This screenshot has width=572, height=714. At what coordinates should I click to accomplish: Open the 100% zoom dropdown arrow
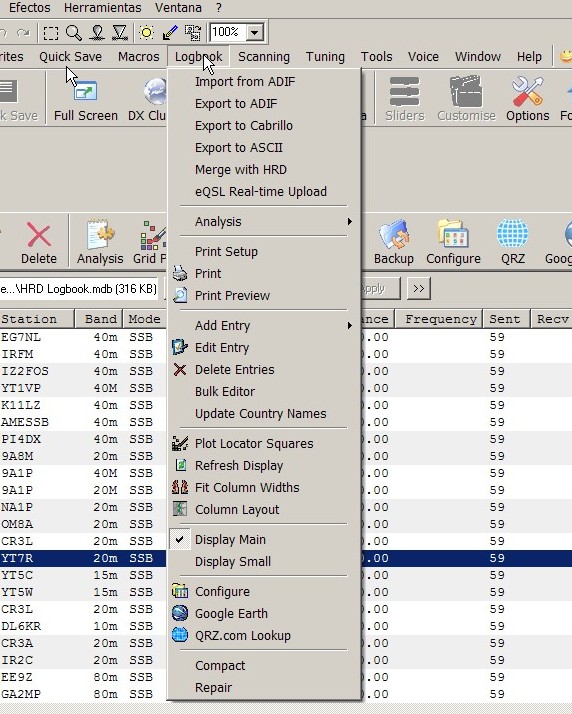[255, 32]
